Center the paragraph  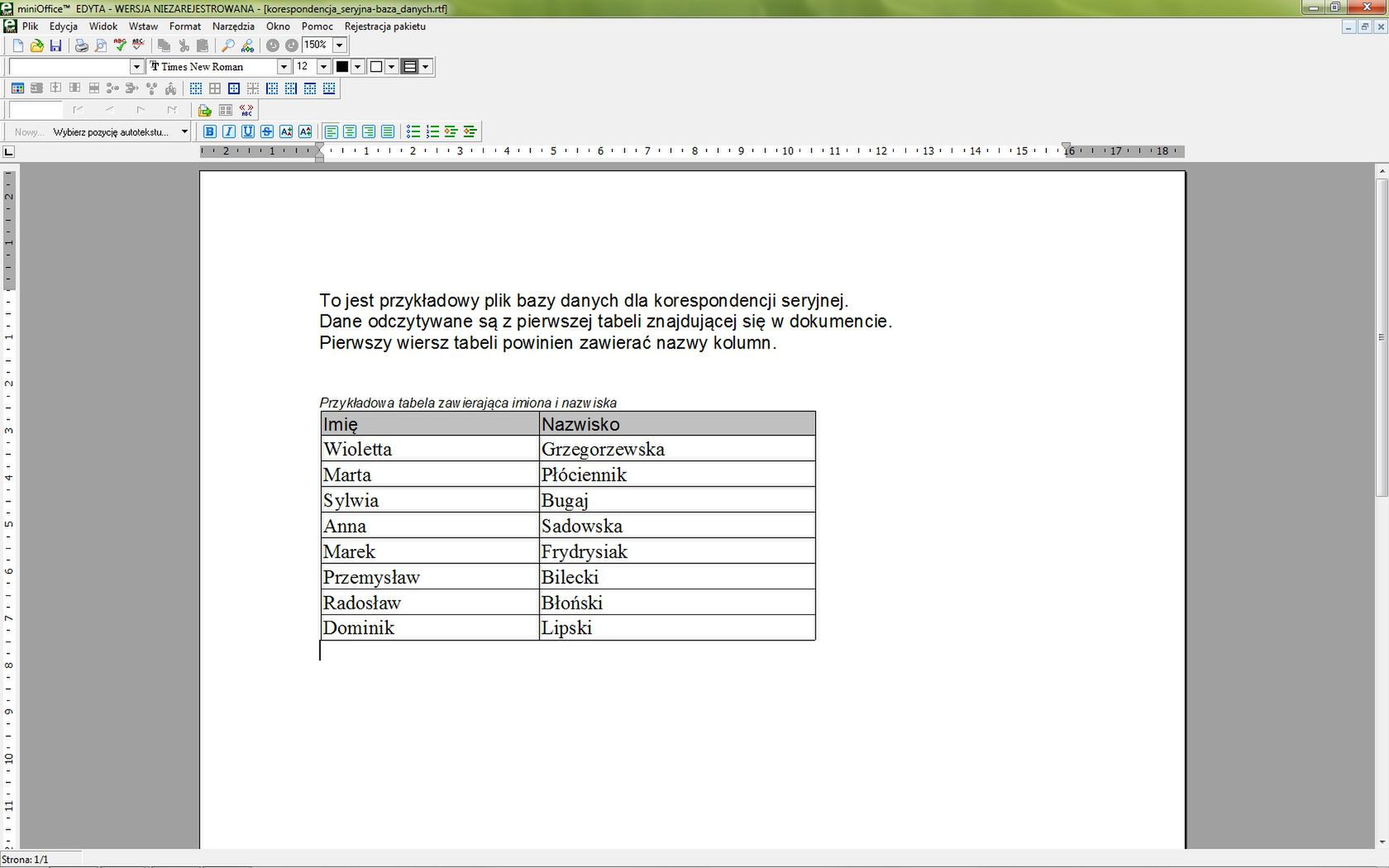coord(350,131)
